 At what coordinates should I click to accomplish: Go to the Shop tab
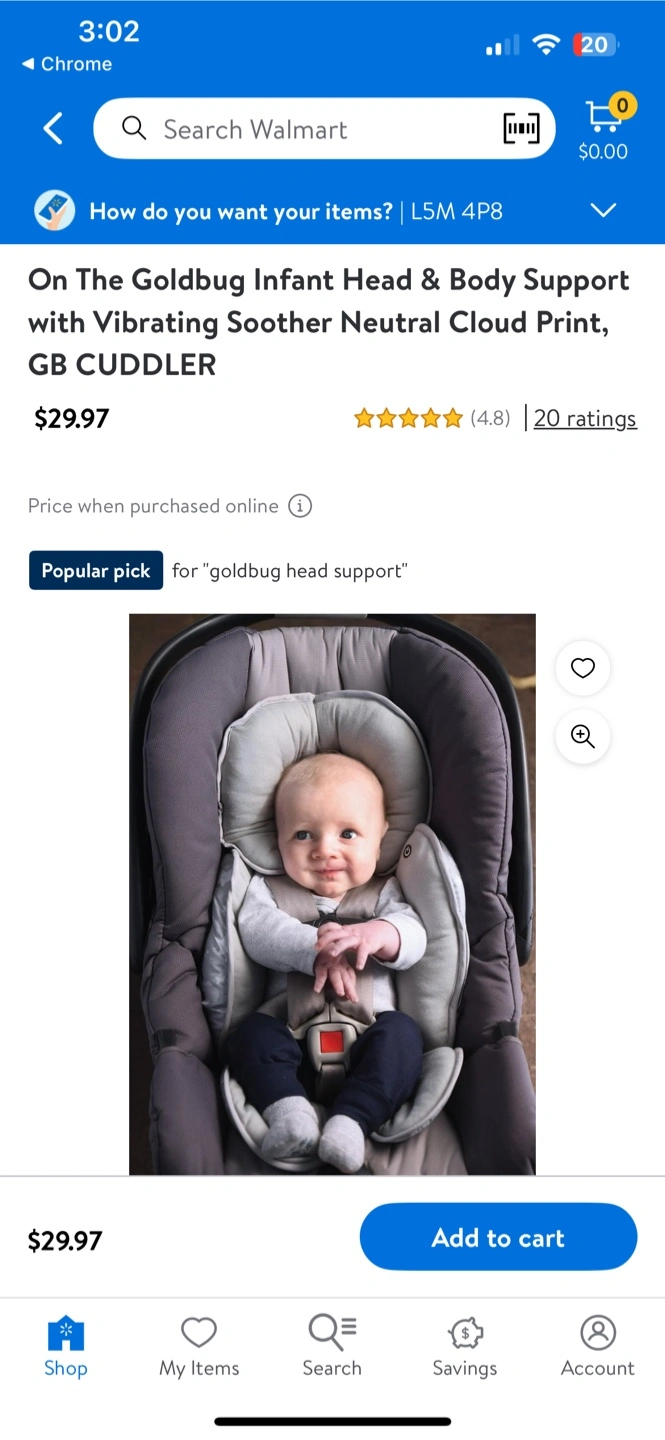tap(66, 1347)
